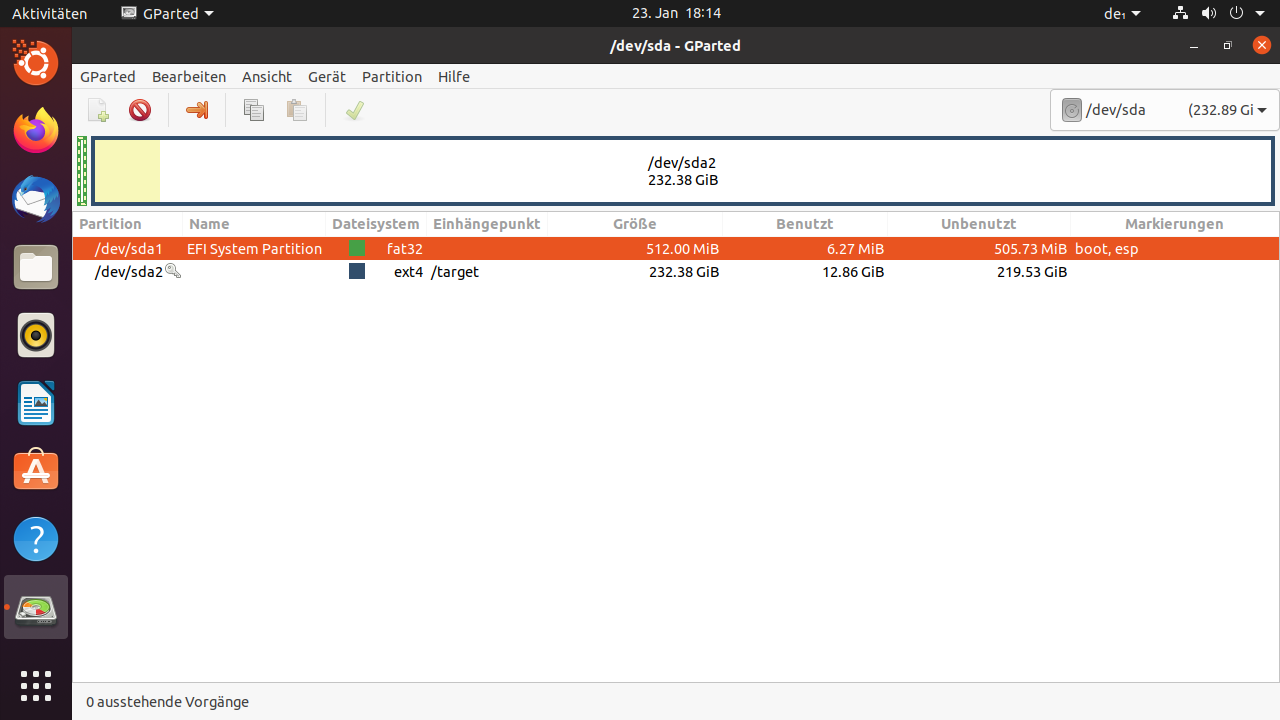Click the '505.73 MiB' unused cell
This screenshot has height=720, width=1280.
click(x=1030, y=248)
